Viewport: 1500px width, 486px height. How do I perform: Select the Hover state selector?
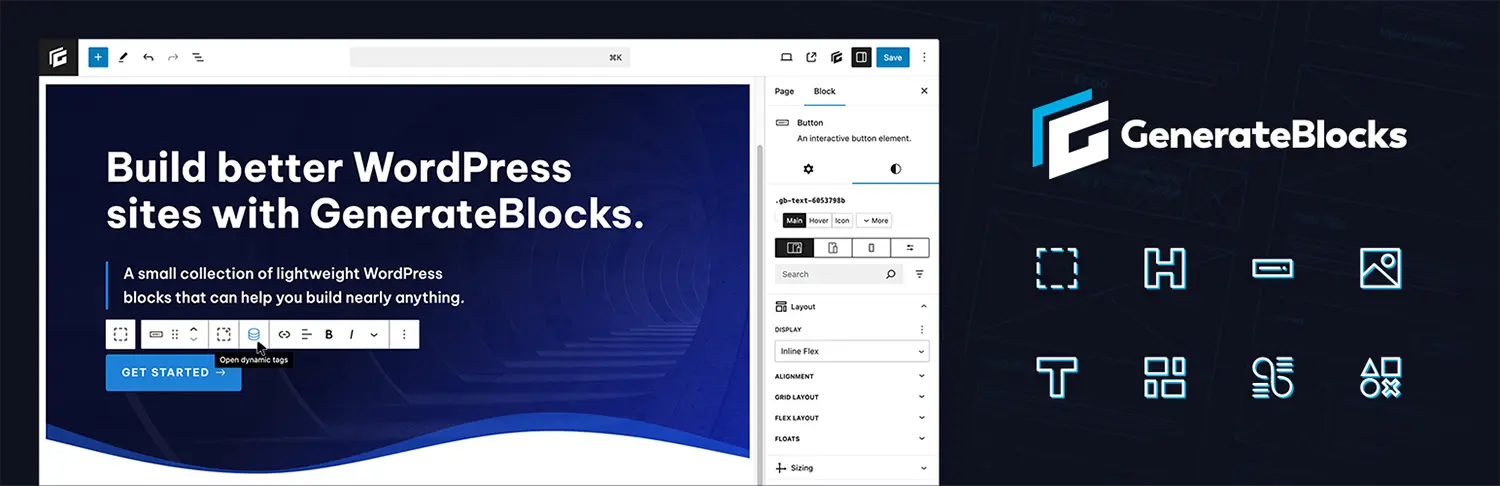(x=819, y=220)
